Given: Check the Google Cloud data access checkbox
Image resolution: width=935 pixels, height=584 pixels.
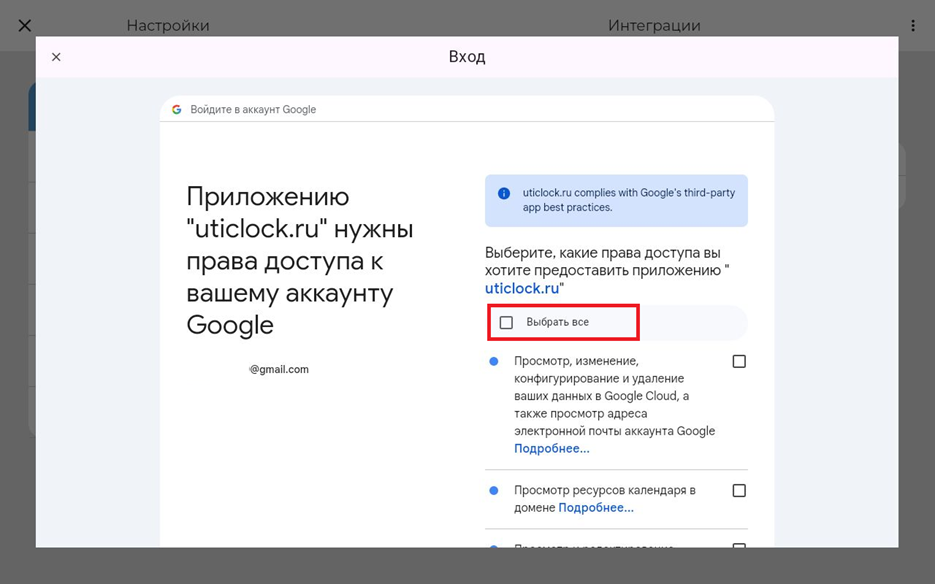Looking at the screenshot, I should click(739, 361).
